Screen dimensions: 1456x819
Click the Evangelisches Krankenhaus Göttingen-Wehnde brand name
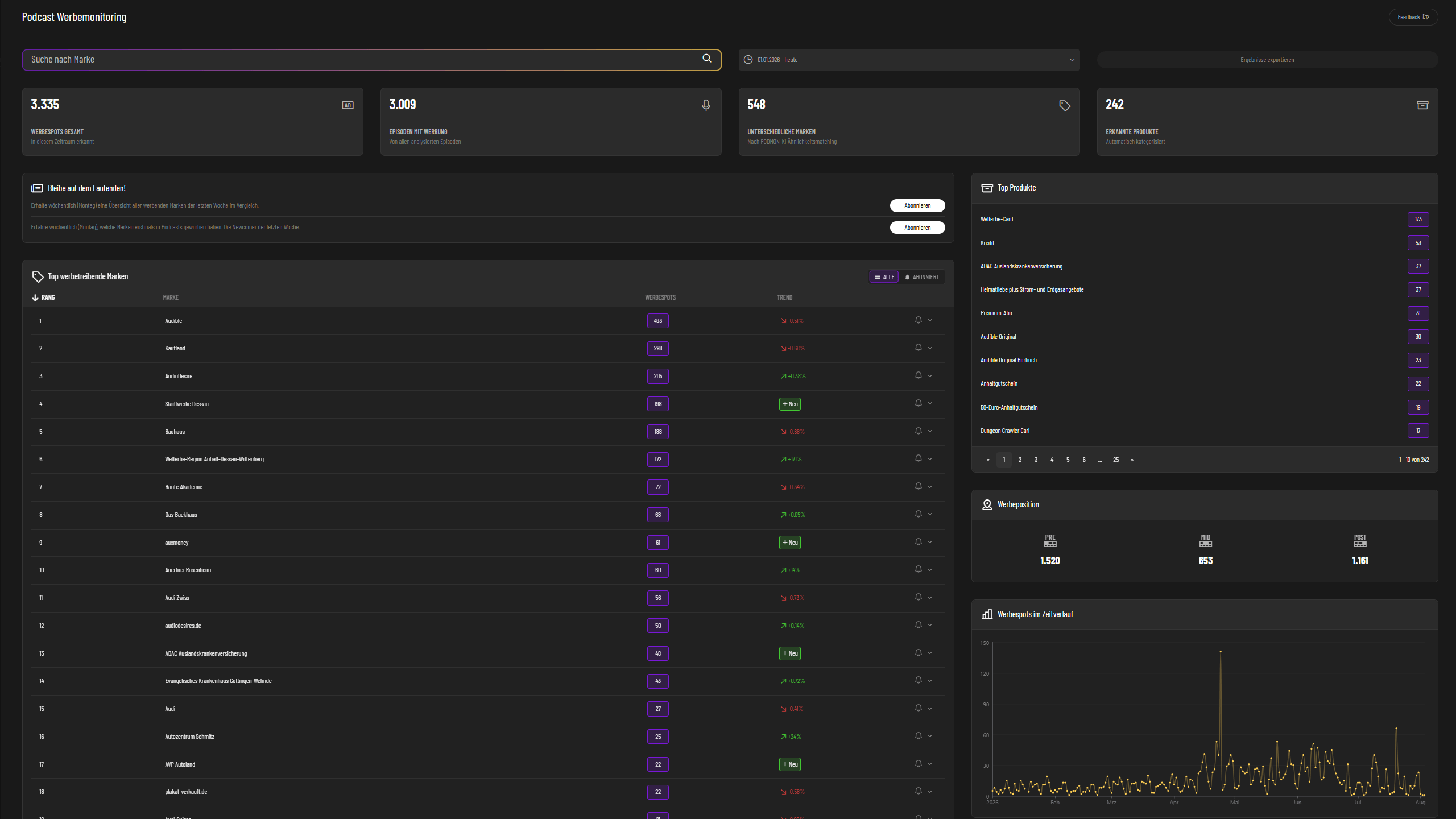pos(218,681)
